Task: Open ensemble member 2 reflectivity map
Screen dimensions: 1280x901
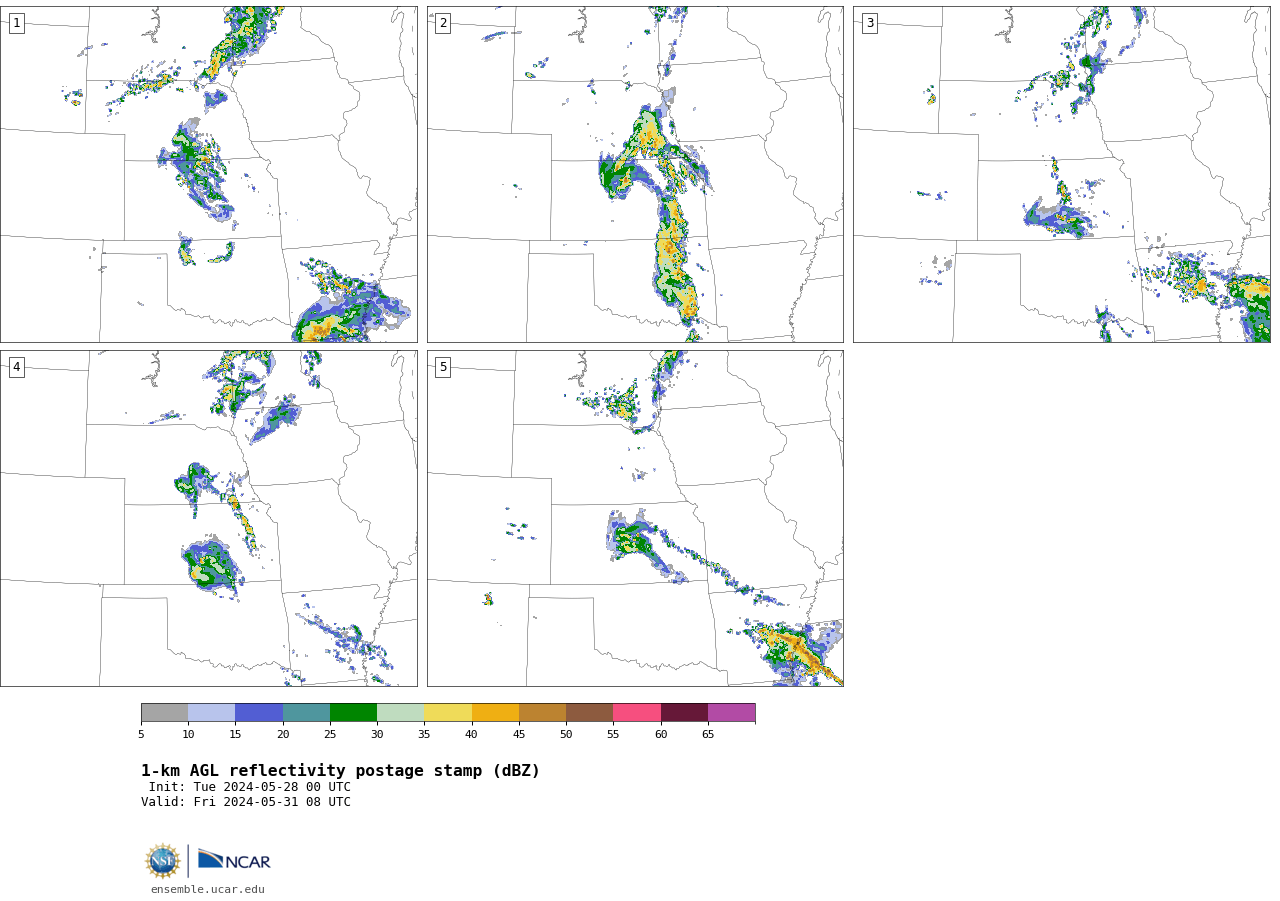Action: [635, 174]
